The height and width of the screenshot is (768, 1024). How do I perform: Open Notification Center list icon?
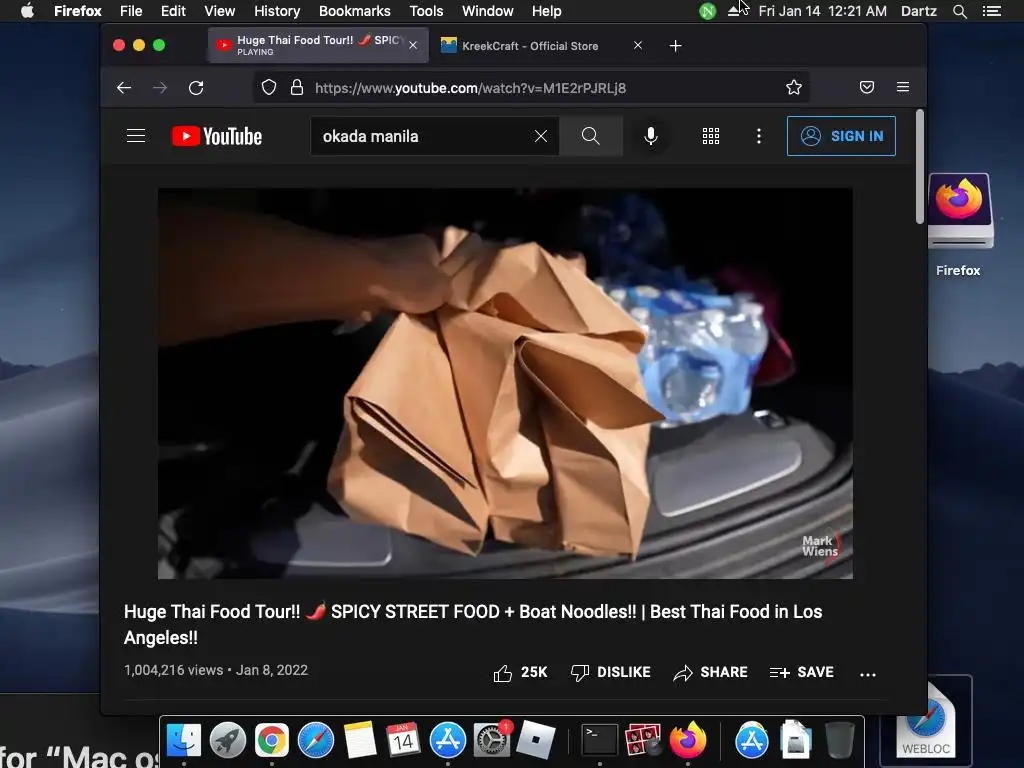pos(992,11)
